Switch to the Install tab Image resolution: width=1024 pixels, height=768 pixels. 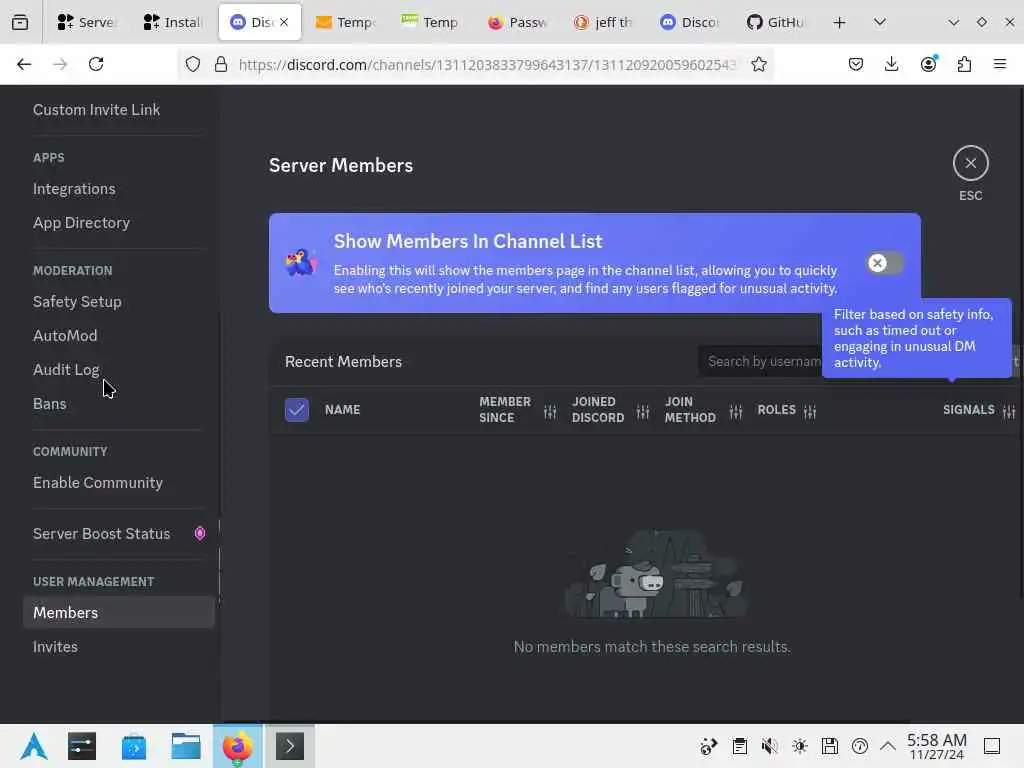[x=172, y=22]
